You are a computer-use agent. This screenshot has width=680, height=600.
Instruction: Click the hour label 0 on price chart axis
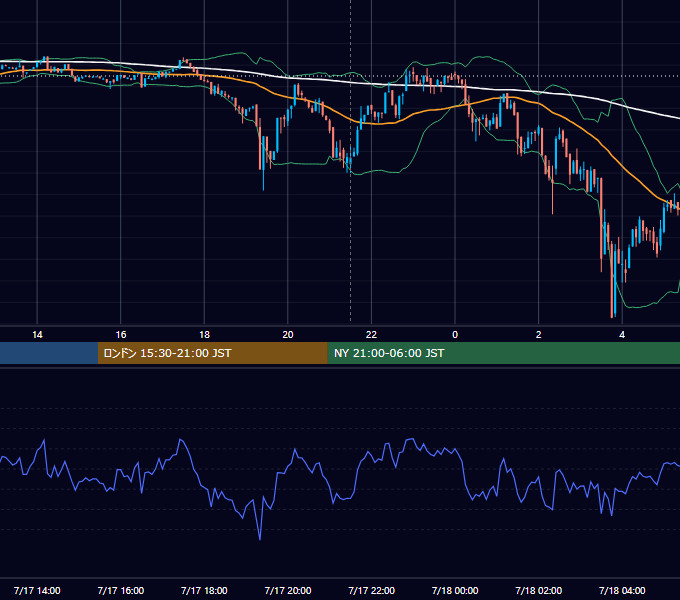(x=455, y=335)
